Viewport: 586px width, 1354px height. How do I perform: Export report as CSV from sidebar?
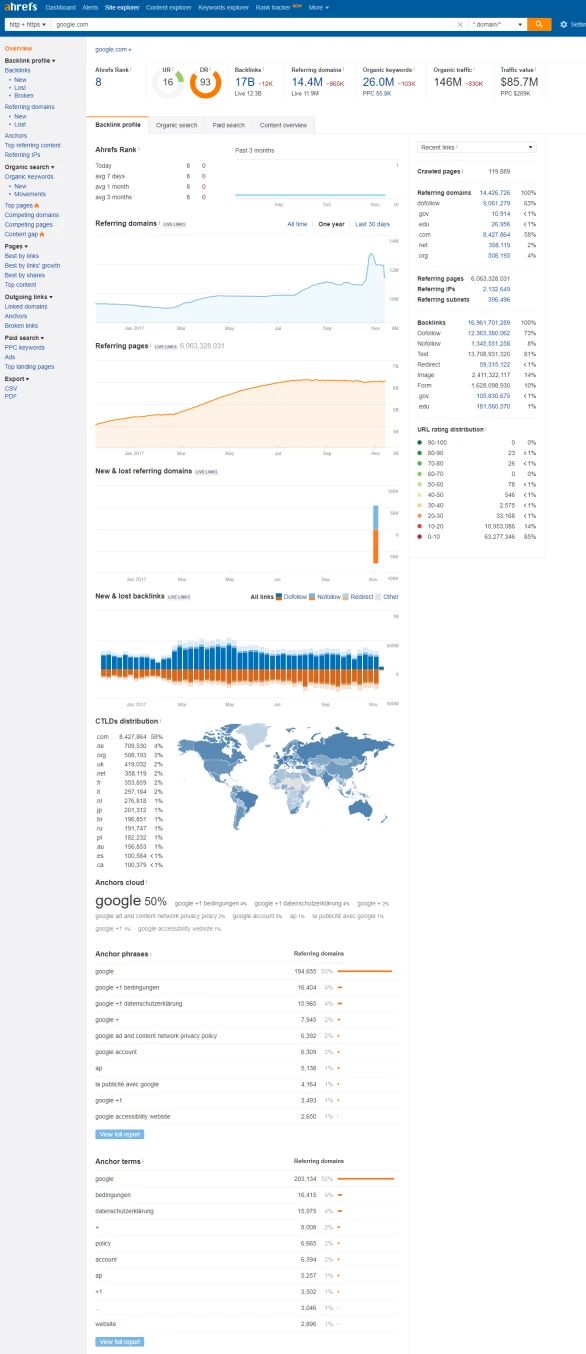coord(10,389)
